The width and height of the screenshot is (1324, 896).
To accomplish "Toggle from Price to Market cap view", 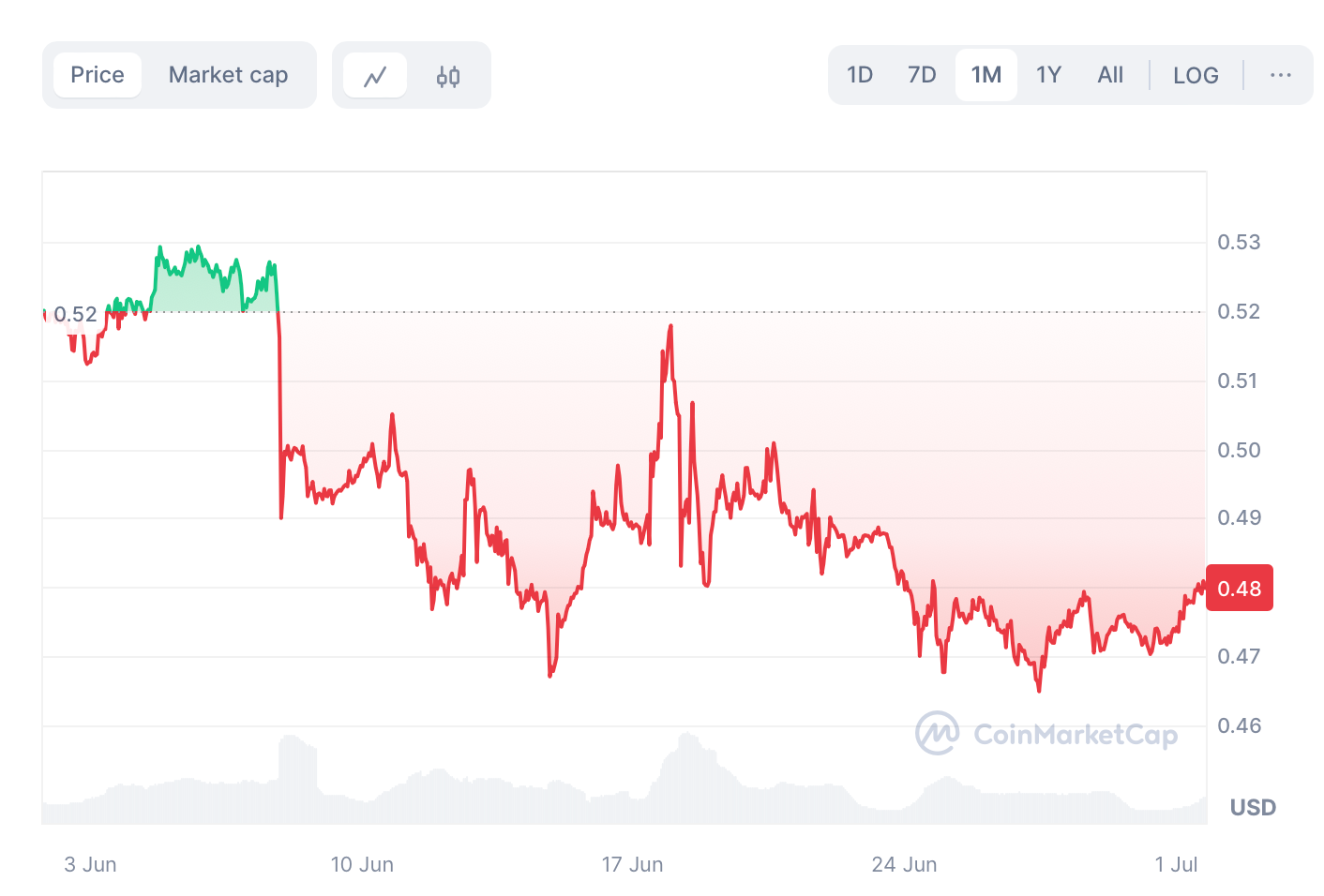I will coord(228,75).
